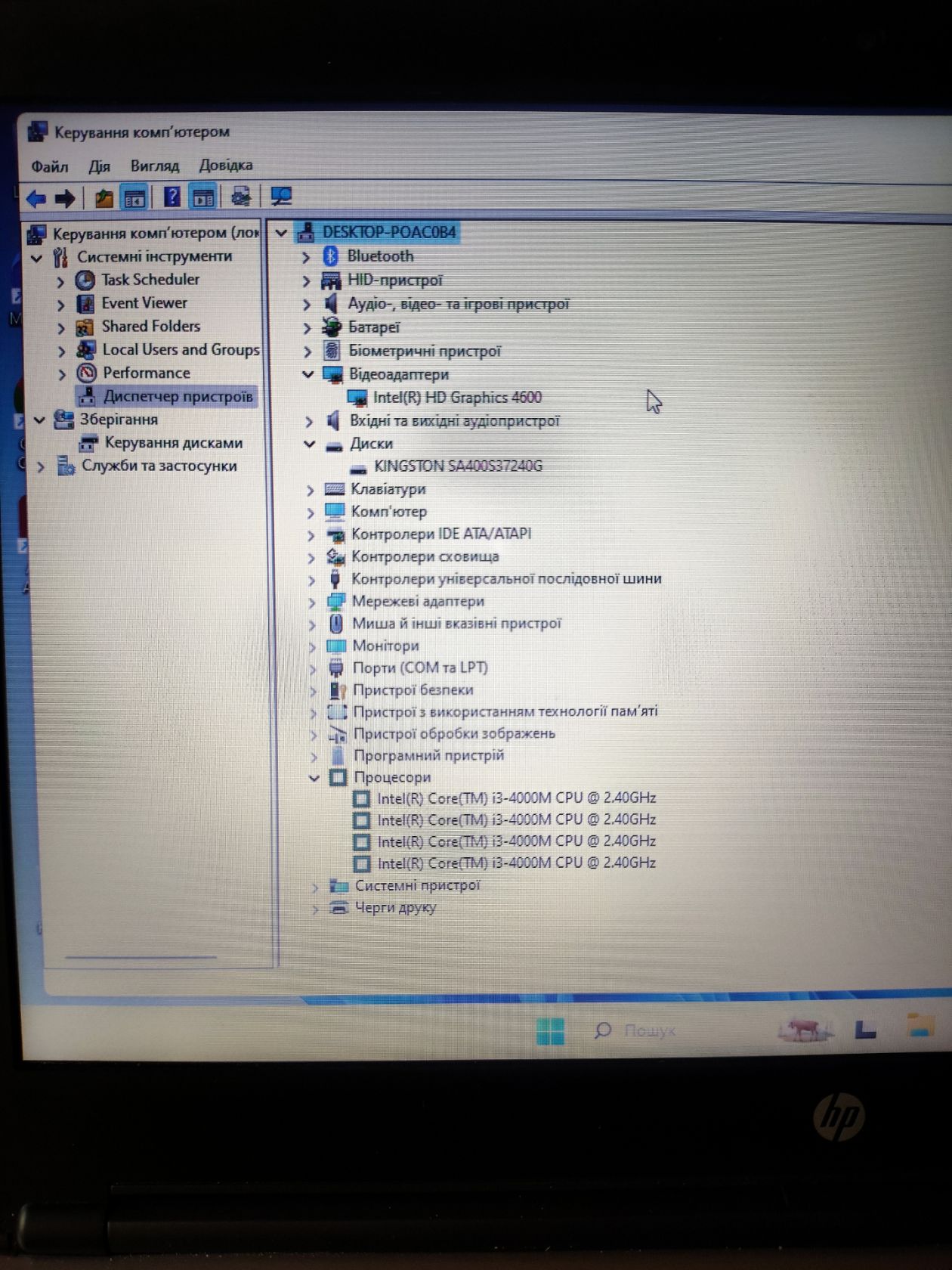Collapse the Диски device category
Viewport: 952px width, 1270px height.
(309, 444)
